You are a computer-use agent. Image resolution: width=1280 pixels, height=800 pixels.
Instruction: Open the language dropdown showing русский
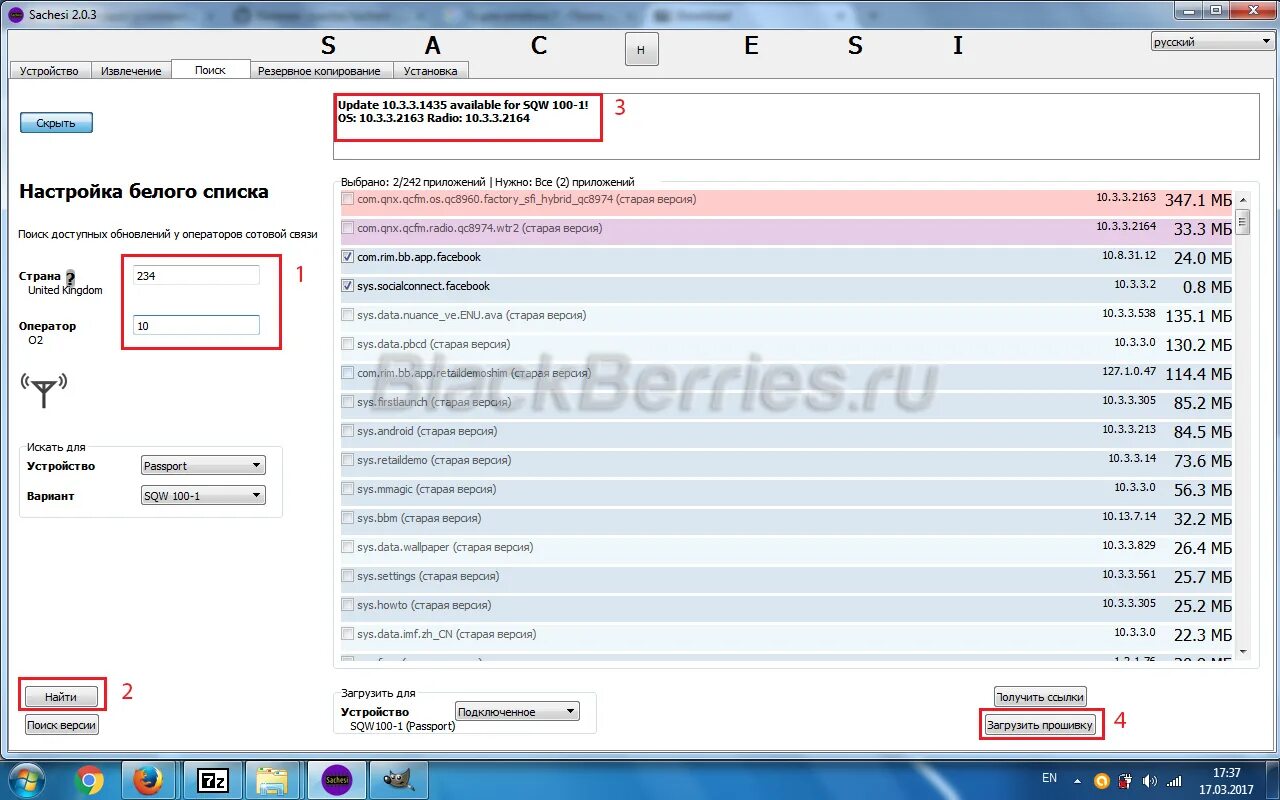(1211, 42)
